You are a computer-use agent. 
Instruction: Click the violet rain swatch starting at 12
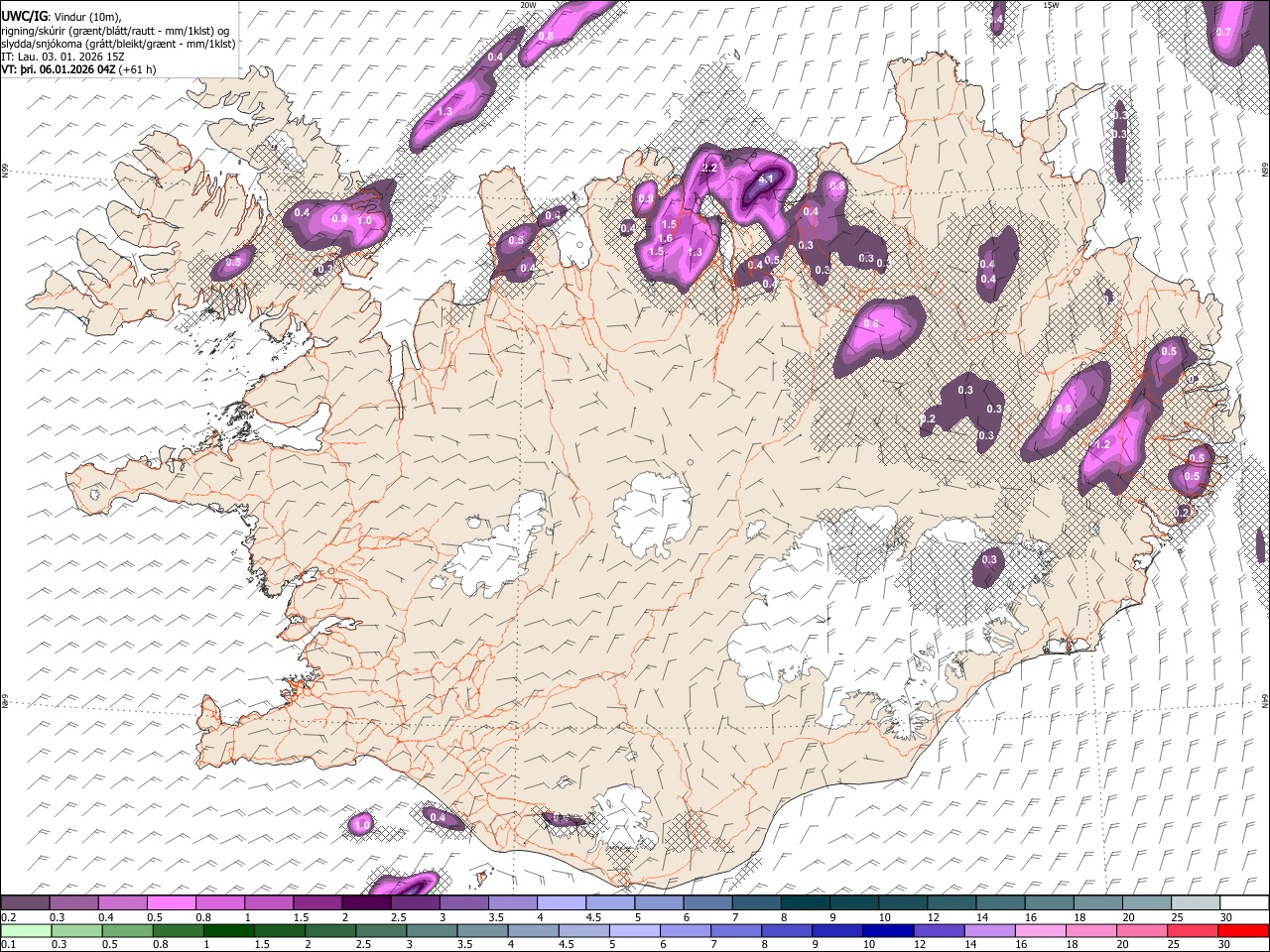[x=939, y=930]
